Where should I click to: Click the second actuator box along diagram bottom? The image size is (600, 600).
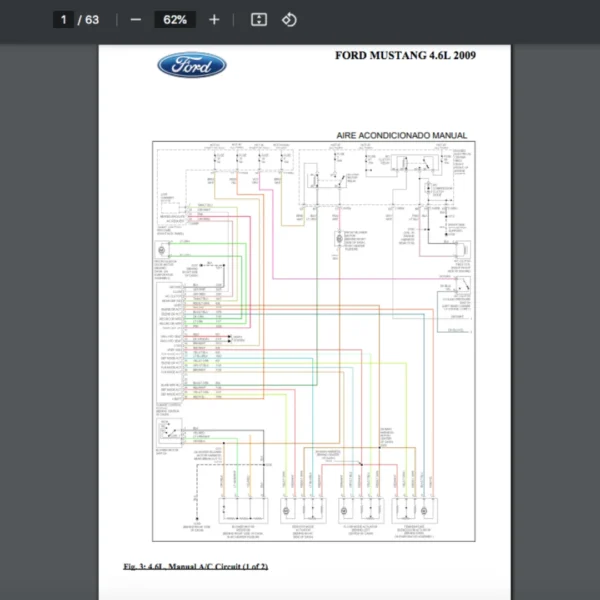(301, 510)
